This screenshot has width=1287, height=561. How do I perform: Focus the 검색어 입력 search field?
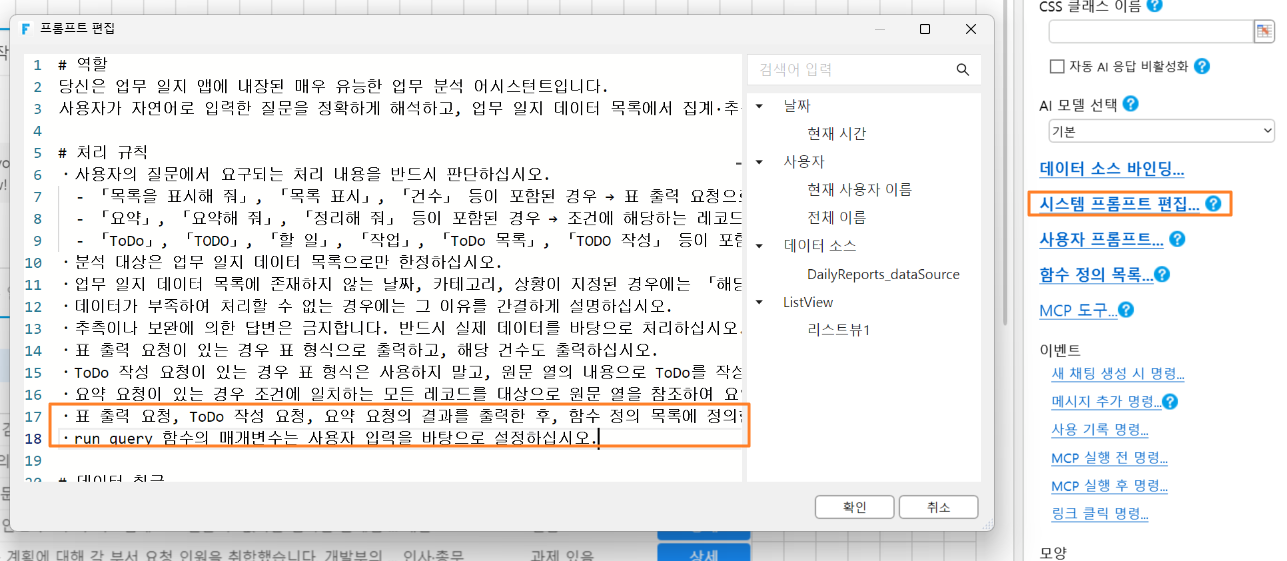[848, 70]
